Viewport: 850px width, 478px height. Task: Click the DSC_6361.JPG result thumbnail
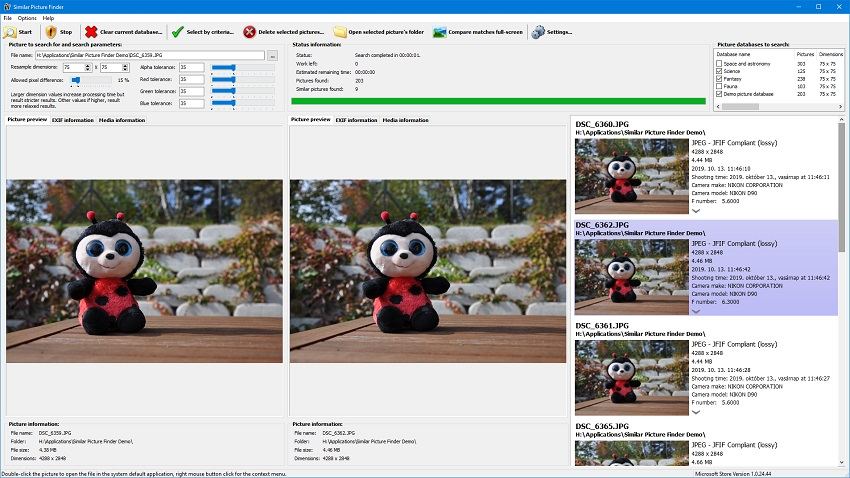(x=632, y=378)
